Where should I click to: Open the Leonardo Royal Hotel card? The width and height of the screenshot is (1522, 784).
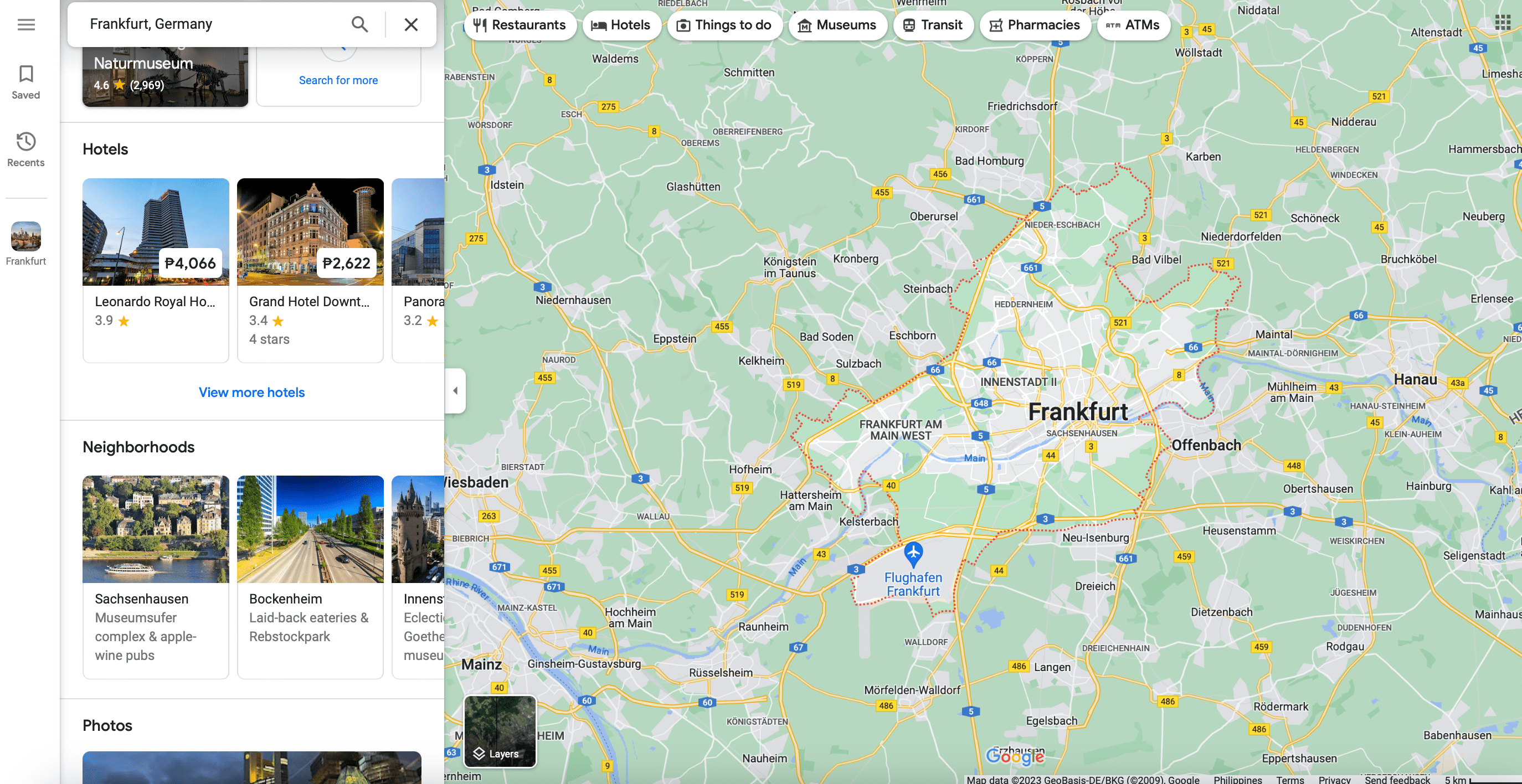coord(156,270)
